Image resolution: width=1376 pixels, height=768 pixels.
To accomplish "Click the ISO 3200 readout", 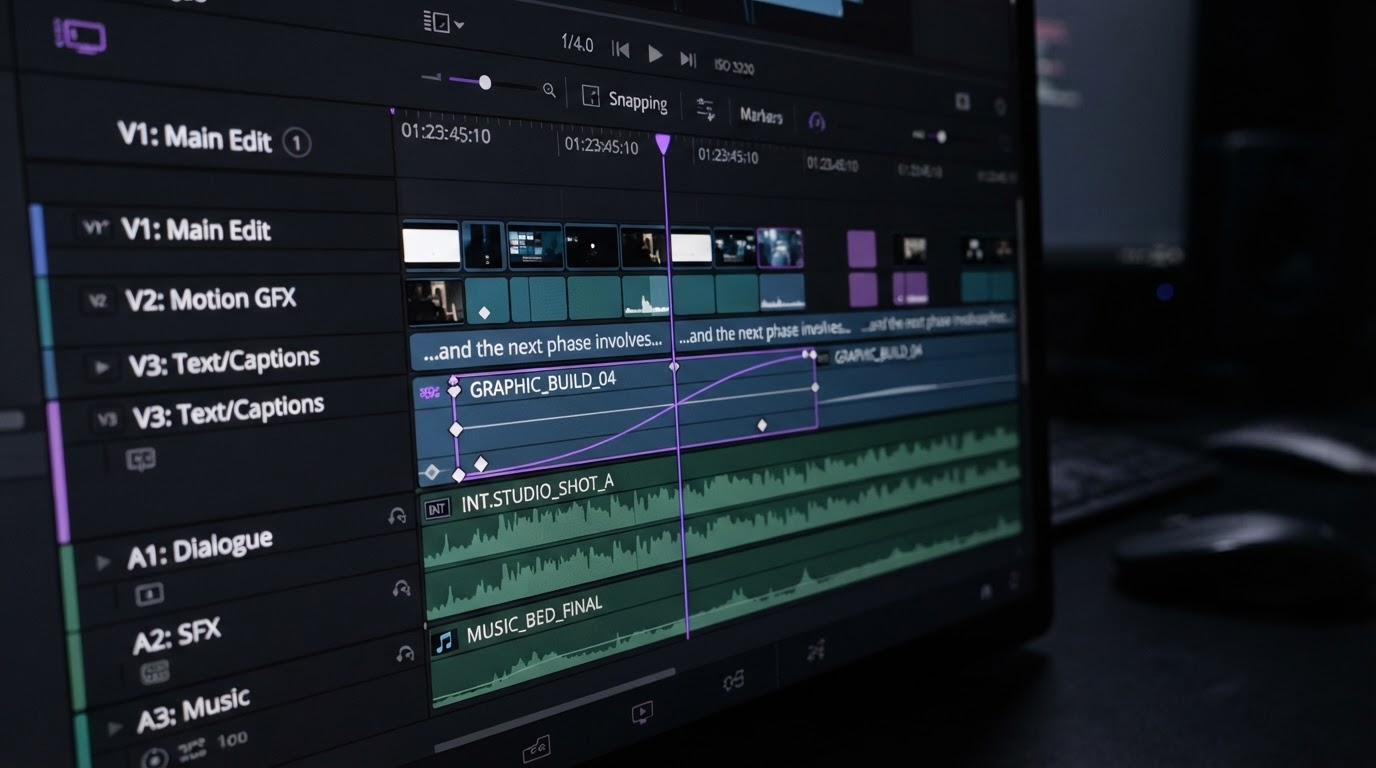I will coord(734,67).
